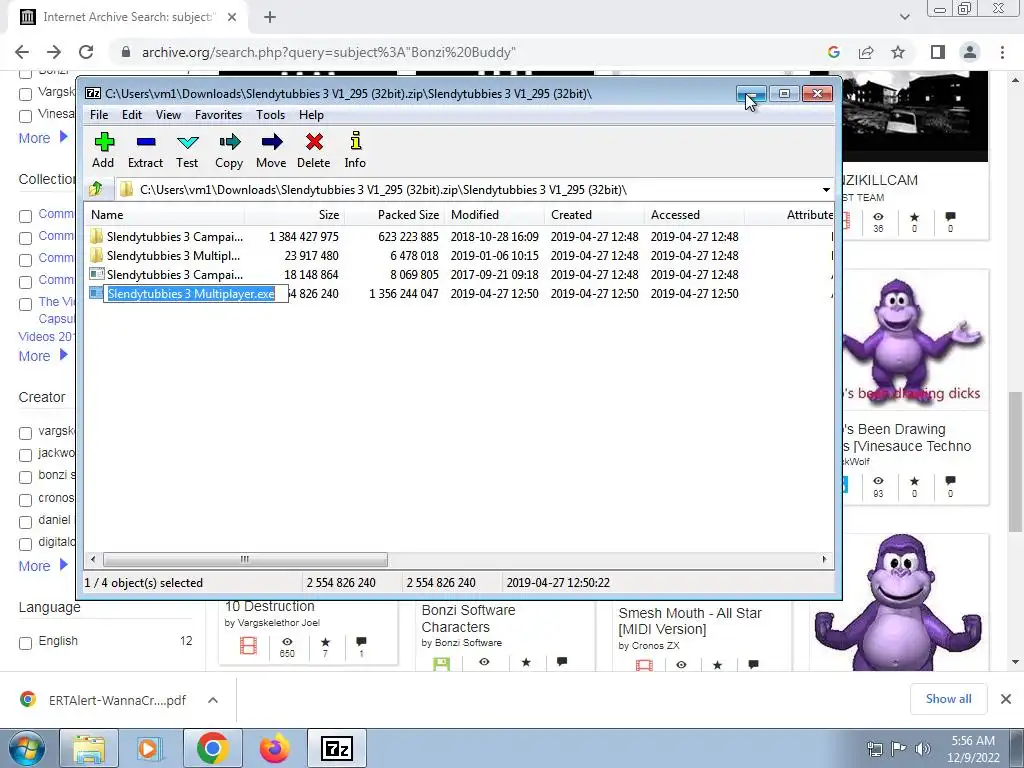Open the View menu in 7-Zip
1024x768 pixels.
[168, 115]
